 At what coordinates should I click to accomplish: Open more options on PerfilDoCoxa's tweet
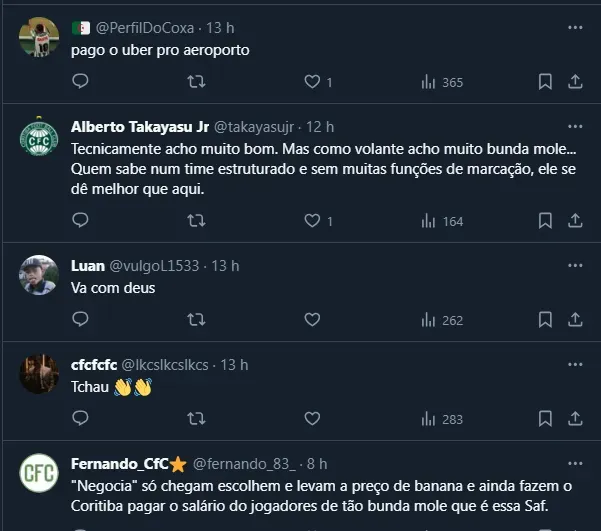574,27
